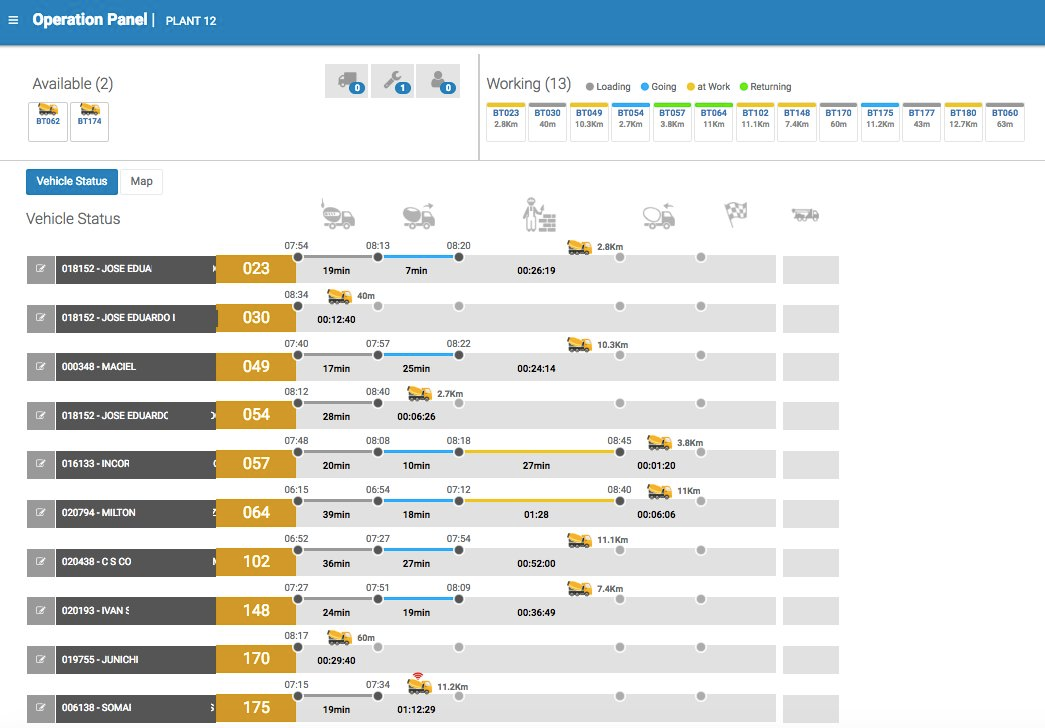Select the Vehicle Status tab

[71, 181]
